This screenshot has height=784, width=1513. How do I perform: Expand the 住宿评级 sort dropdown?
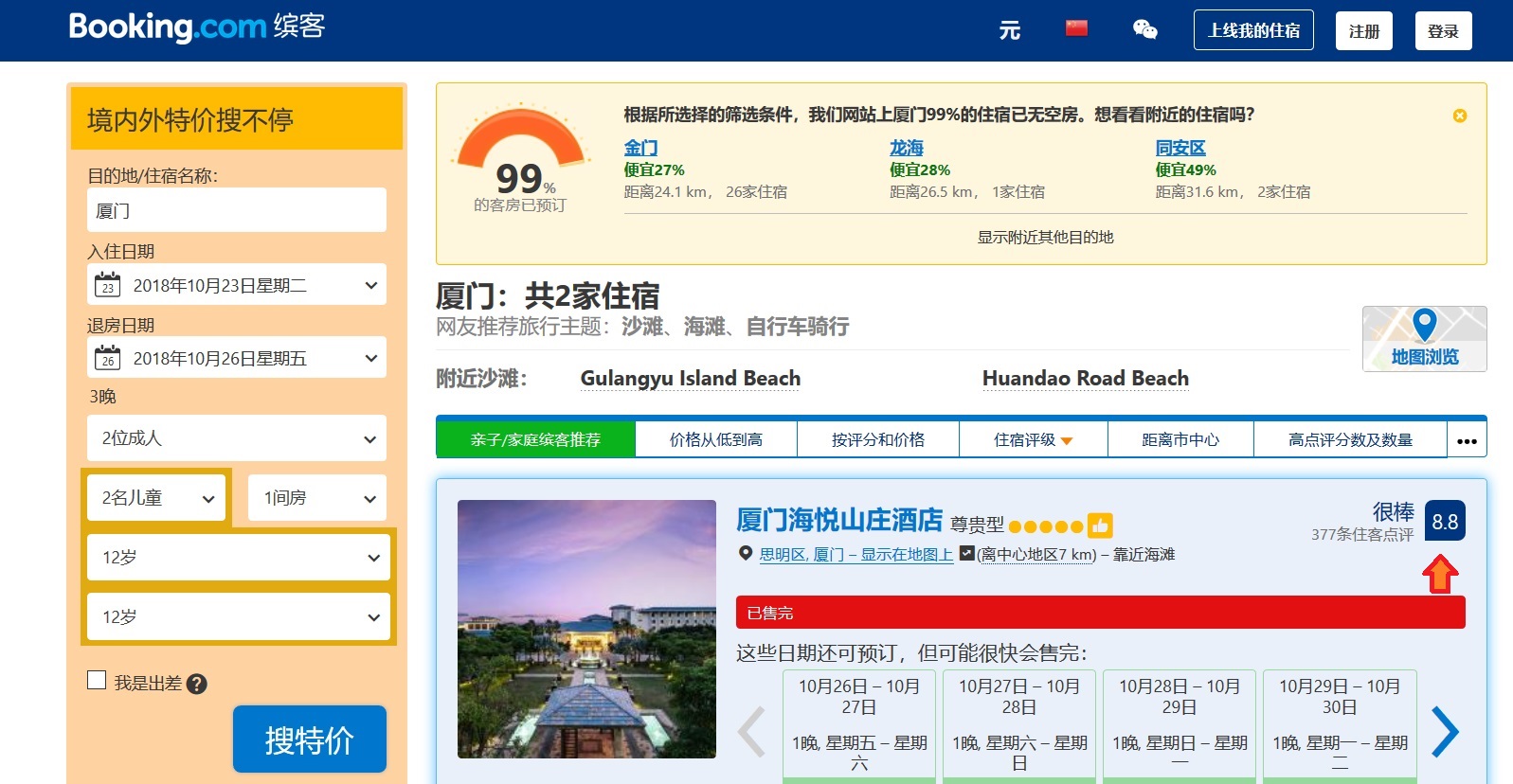click(1033, 440)
